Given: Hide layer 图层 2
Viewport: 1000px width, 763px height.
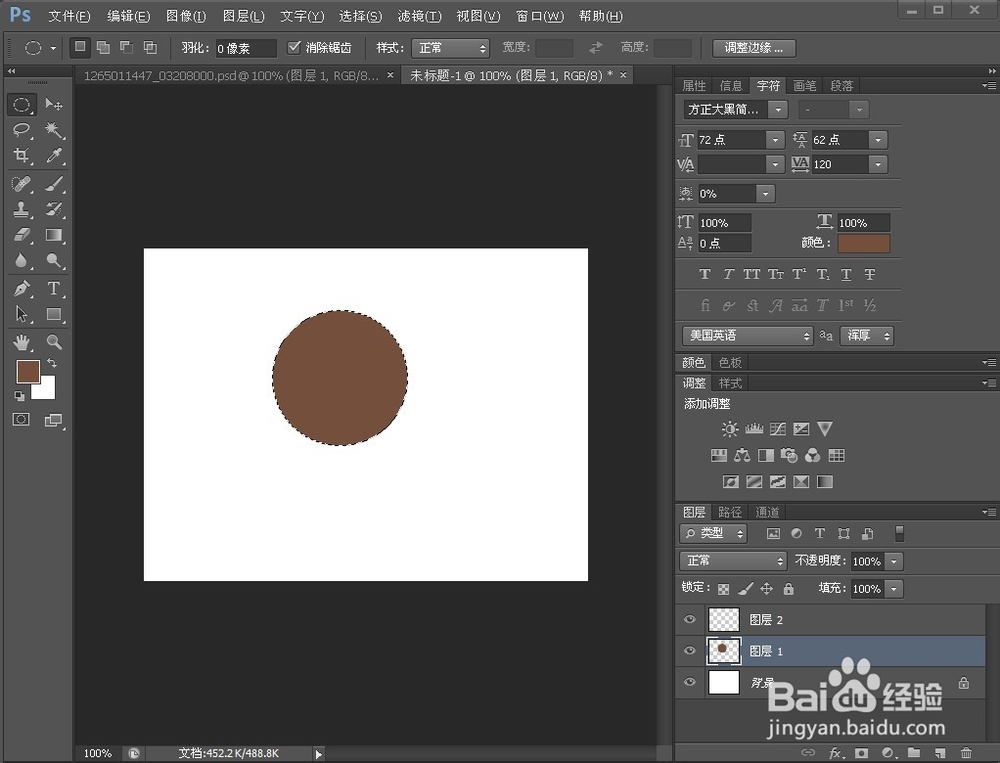Looking at the screenshot, I should (689, 619).
